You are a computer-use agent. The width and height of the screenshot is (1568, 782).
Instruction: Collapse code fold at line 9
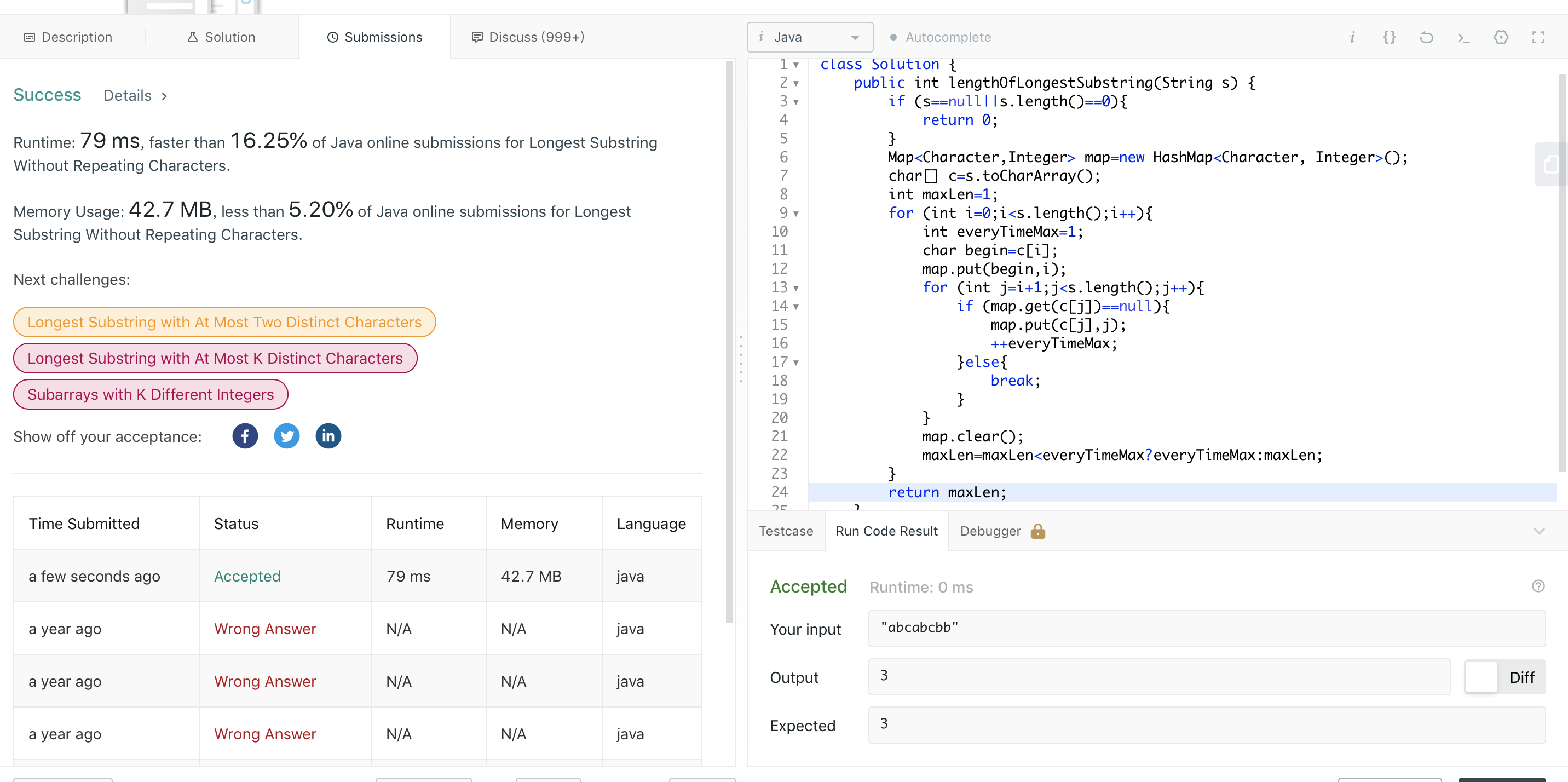796,214
